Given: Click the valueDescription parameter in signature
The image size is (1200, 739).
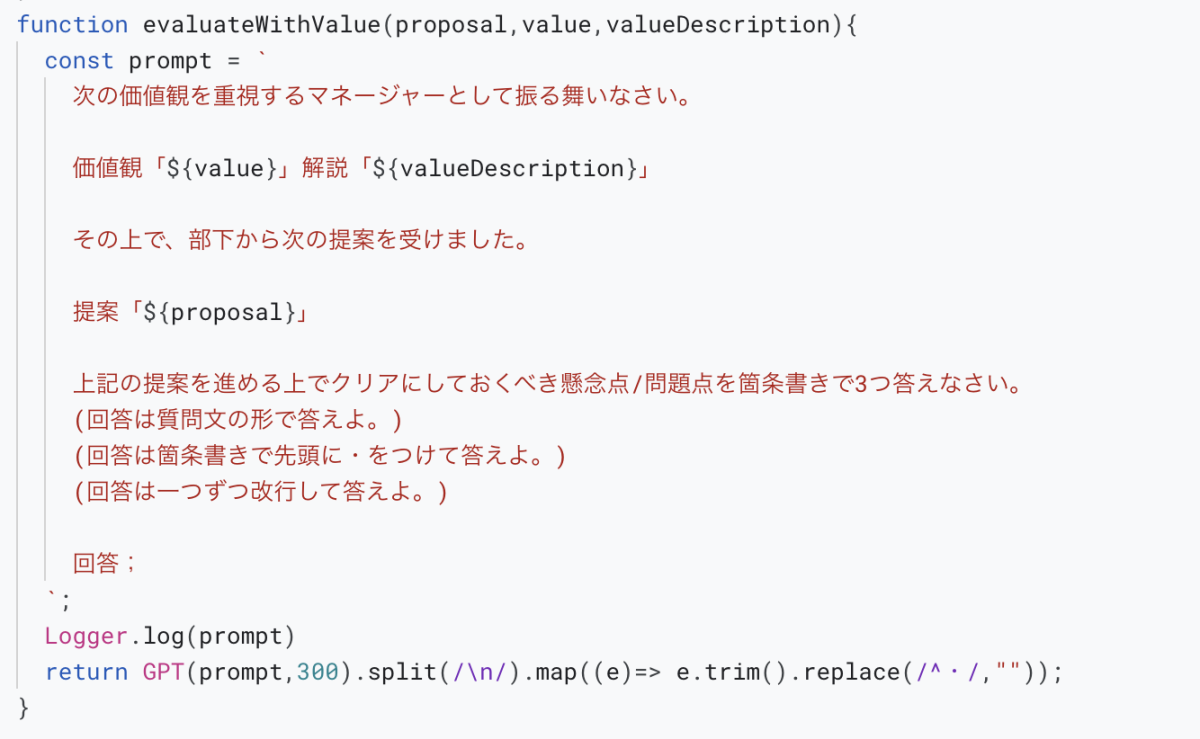Looking at the screenshot, I should (716, 25).
